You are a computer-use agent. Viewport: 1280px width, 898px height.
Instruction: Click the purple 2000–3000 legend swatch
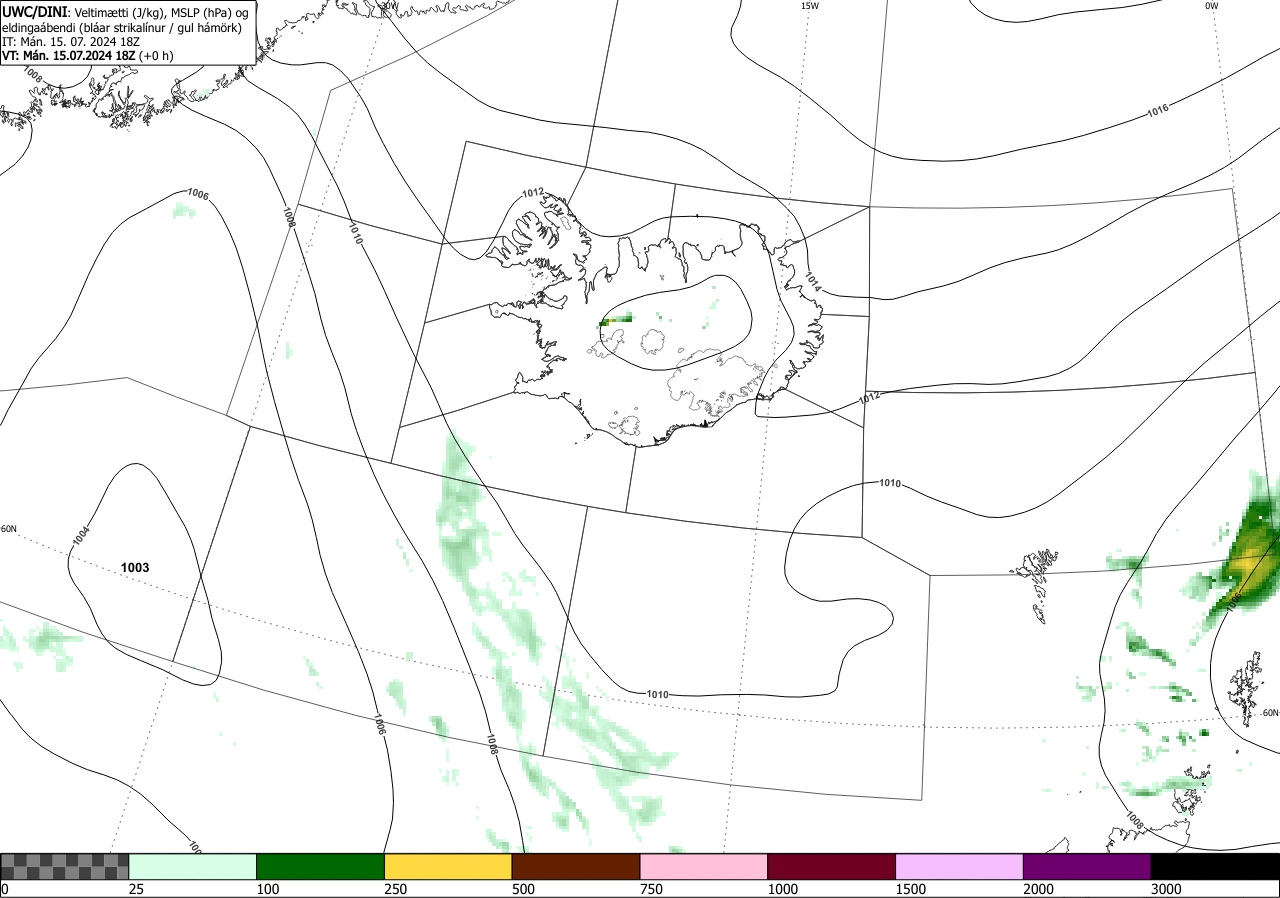1087,866
